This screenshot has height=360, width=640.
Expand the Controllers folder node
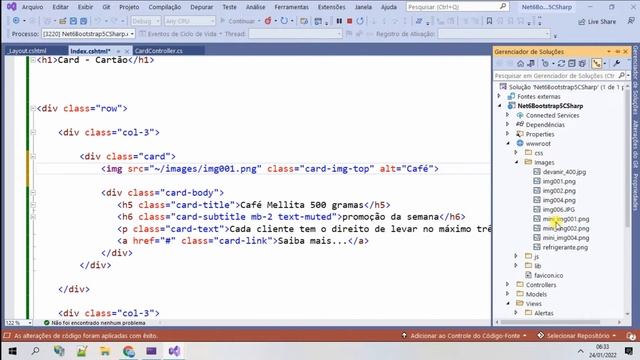tap(508, 284)
